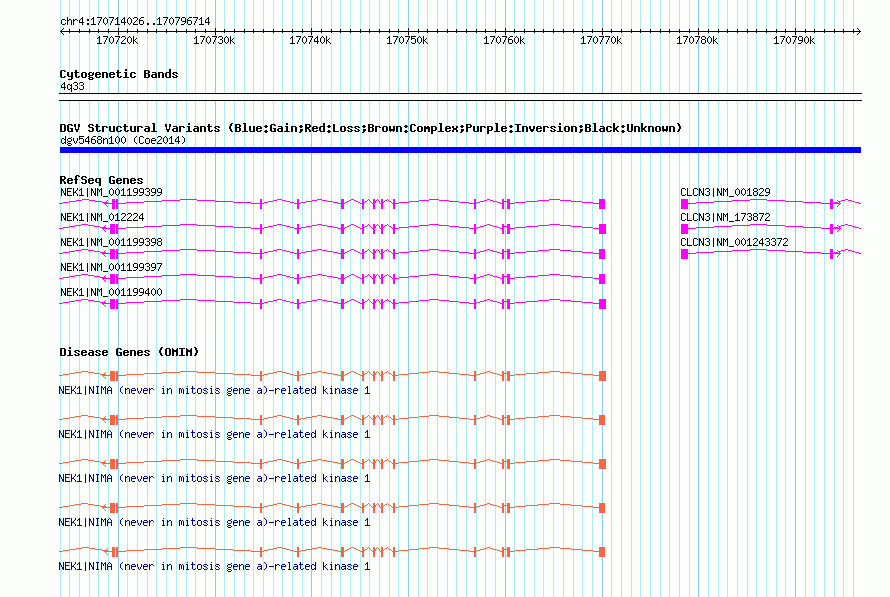Open the topmost NEK1|NIMA OMIM gene description
Image resolution: width=890 pixels, height=597 pixels.
coord(214,390)
